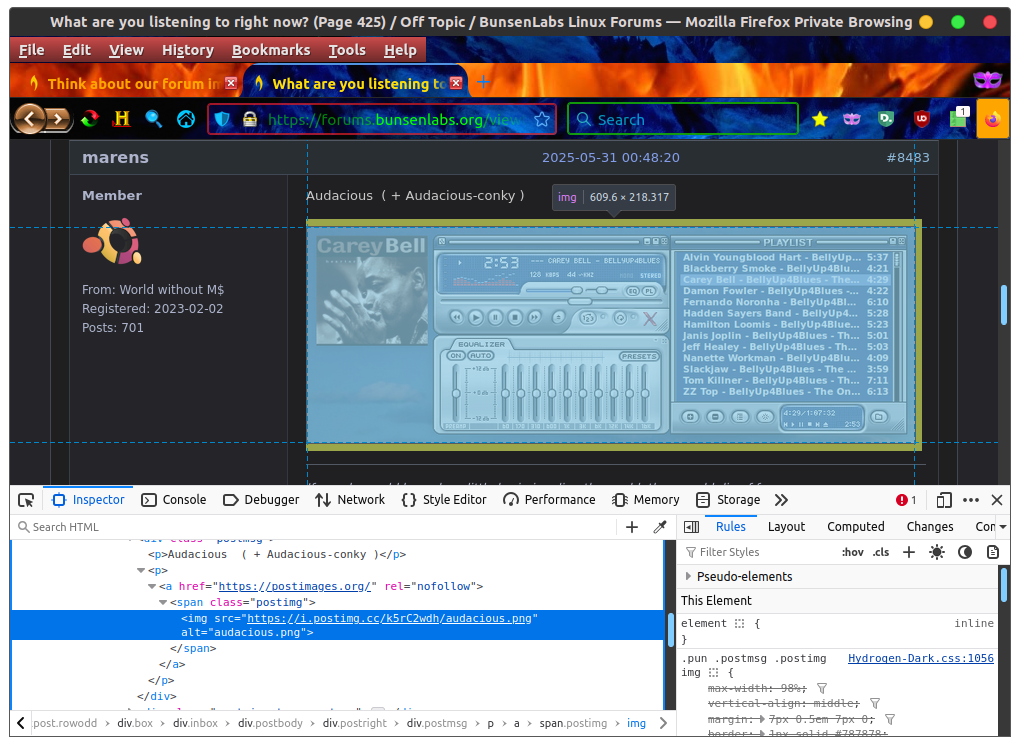Open the File menu
This screenshot has width=1020, height=746.
[31, 50]
